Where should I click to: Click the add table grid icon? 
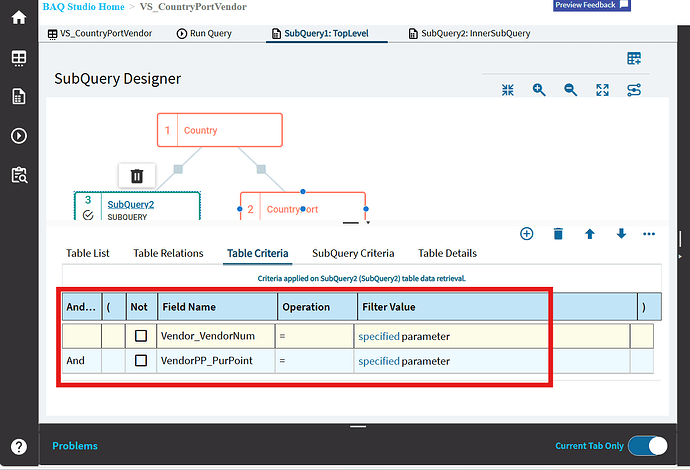click(634, 58)
